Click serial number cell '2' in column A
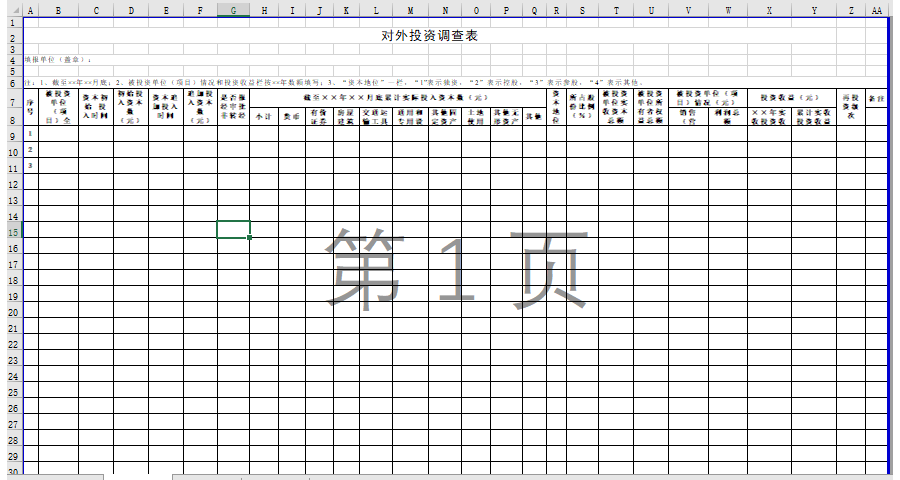The image size is (900, 480). (x=30, y=150)
